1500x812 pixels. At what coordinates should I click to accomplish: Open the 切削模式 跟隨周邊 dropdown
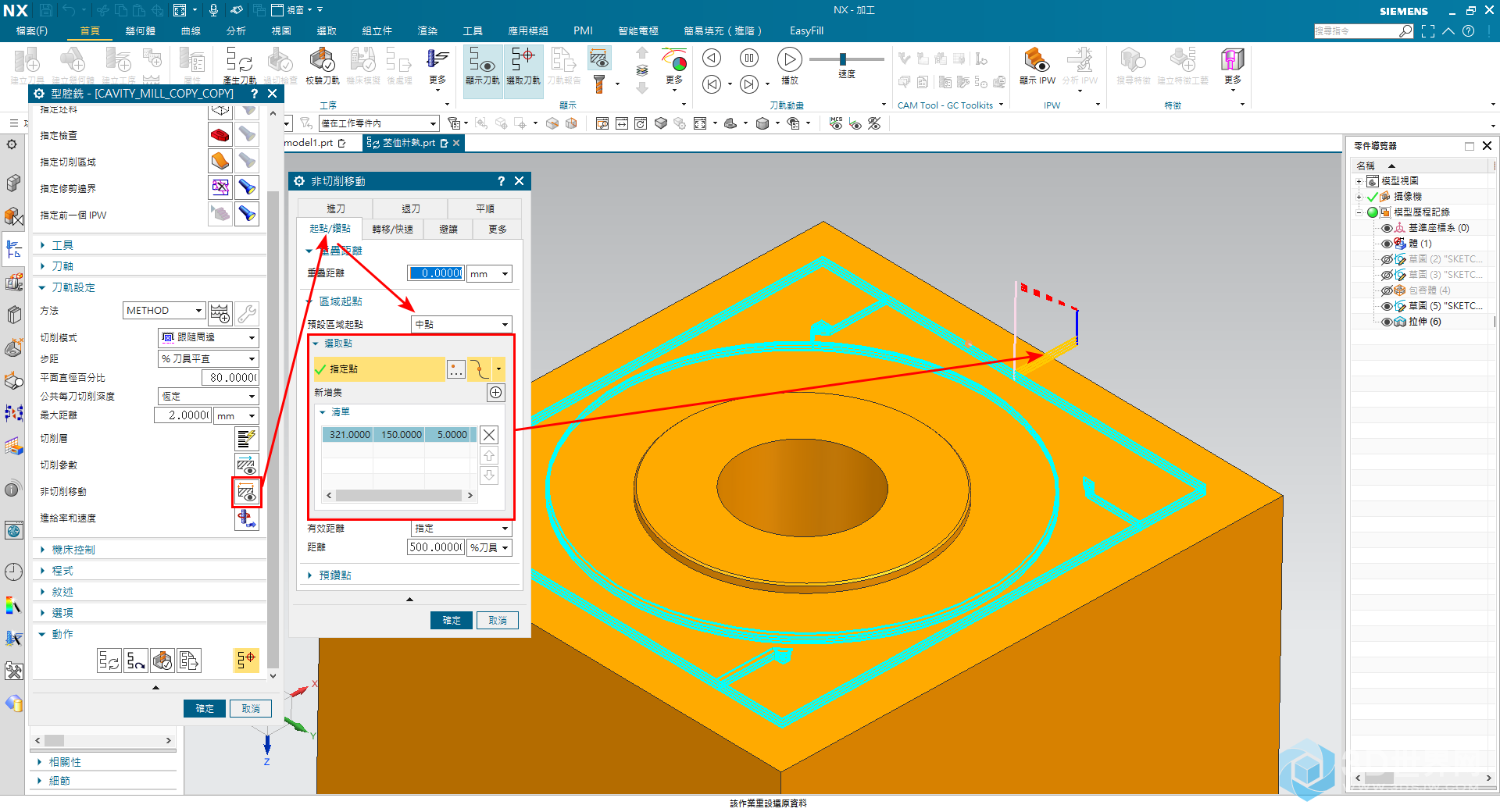209,337
